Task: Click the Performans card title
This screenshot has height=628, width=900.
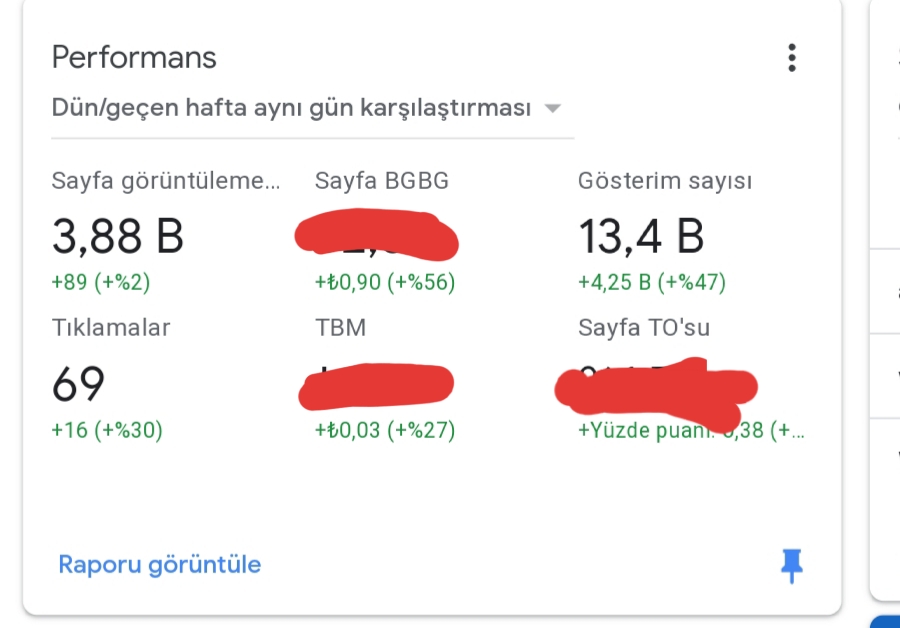Action: [134, 57]
